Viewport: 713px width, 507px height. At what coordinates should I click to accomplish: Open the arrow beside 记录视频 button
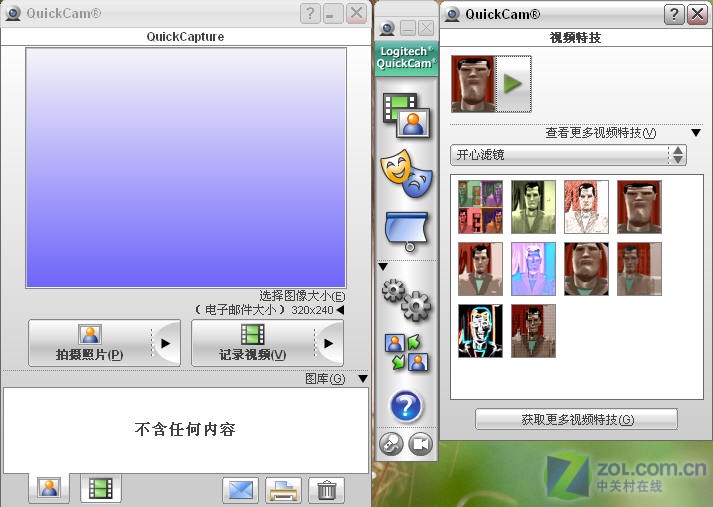coord(329,343)
